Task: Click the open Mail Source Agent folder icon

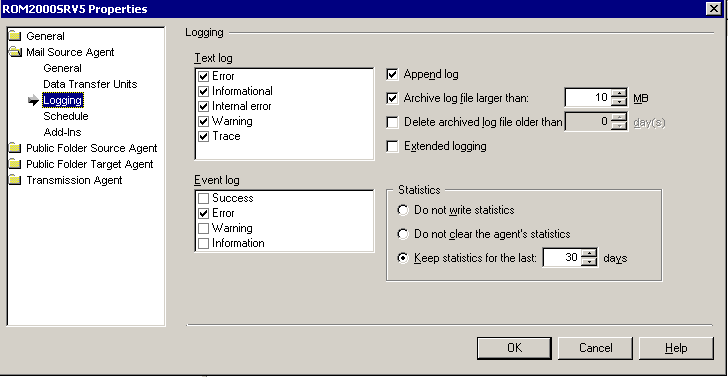Action: tap(15, 52)
